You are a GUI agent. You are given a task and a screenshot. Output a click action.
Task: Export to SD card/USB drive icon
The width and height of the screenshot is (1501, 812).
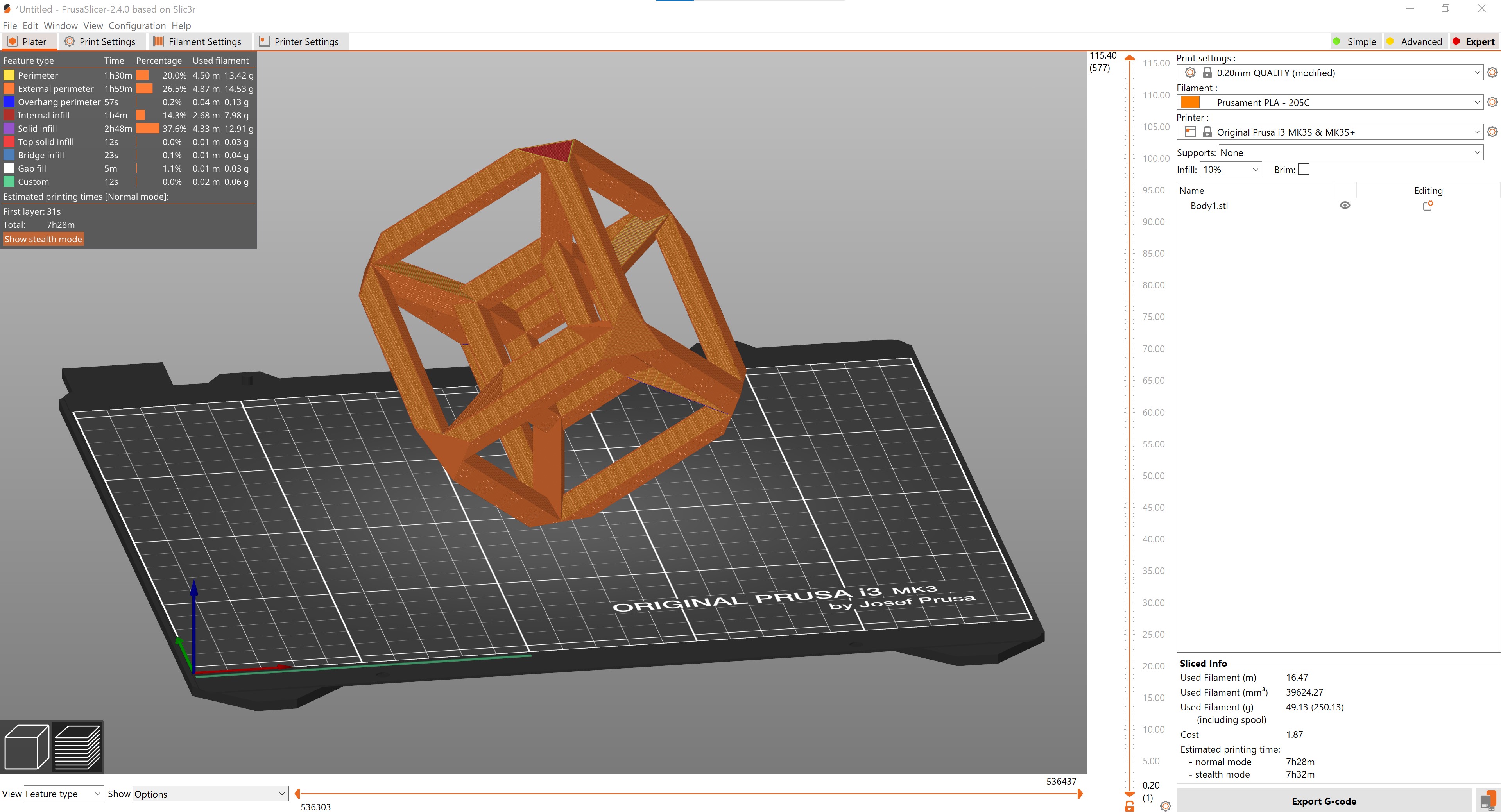tap(1488, 801)
